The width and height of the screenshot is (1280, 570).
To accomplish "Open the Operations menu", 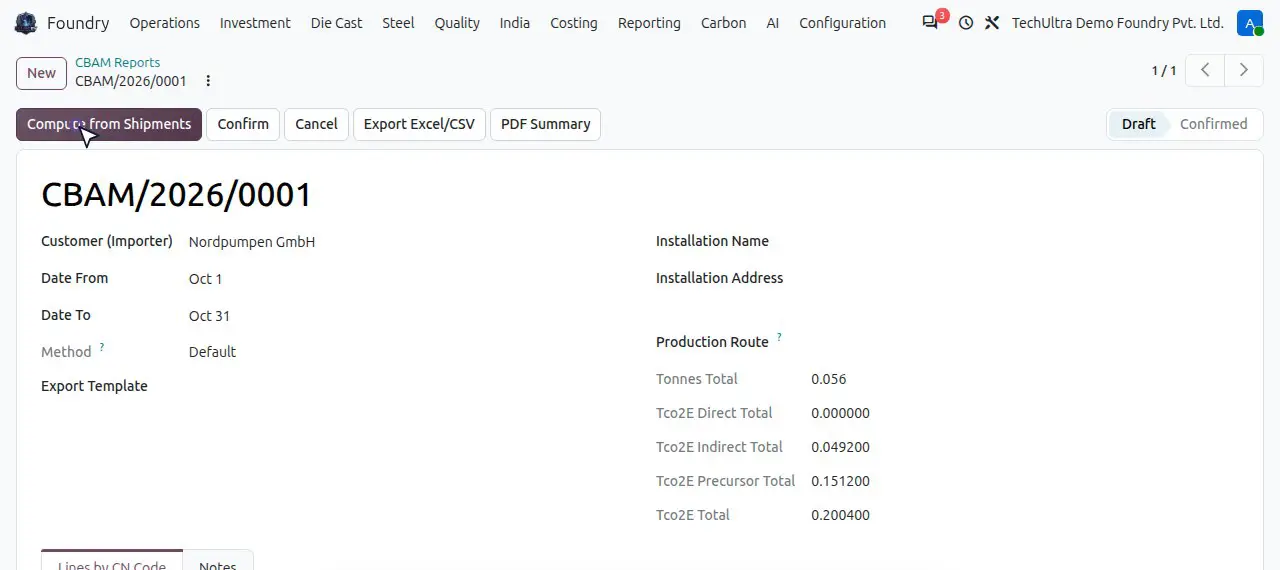I will (x=165, y=23).
